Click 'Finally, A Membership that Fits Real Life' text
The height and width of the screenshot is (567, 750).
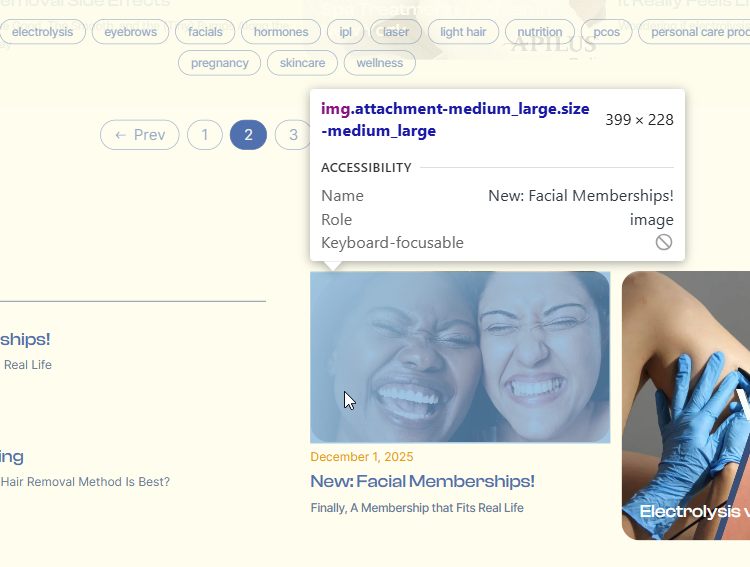click(417, 508)
